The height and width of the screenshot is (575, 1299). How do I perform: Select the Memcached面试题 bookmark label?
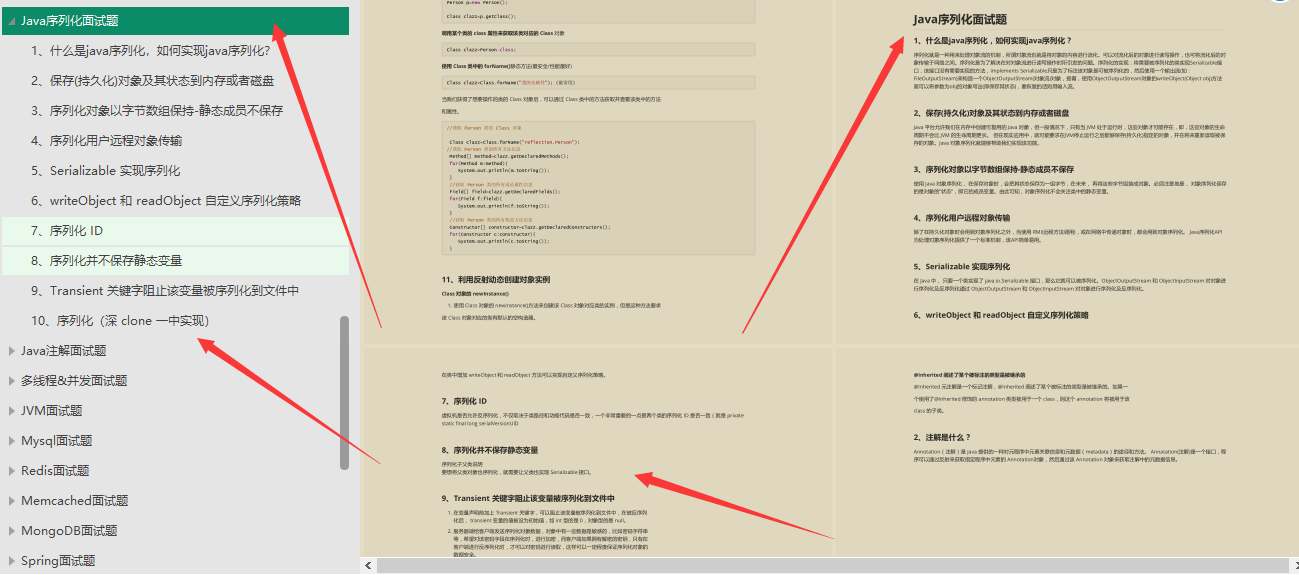click(x=75, y=500)
